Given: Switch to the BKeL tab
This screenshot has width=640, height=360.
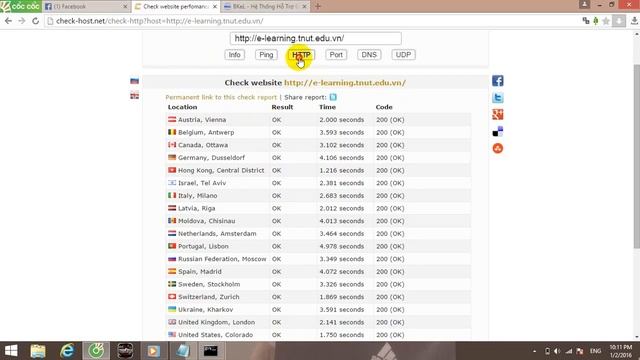Looking at the screenshot, I should (x=263, y=7).
